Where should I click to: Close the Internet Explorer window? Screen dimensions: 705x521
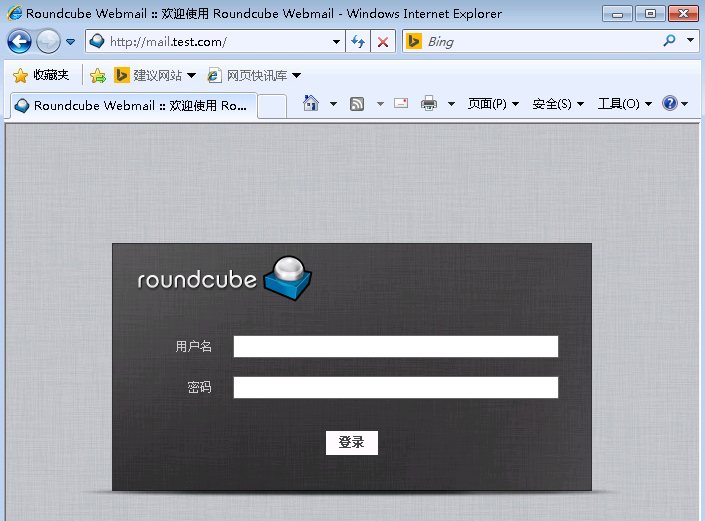683,14
